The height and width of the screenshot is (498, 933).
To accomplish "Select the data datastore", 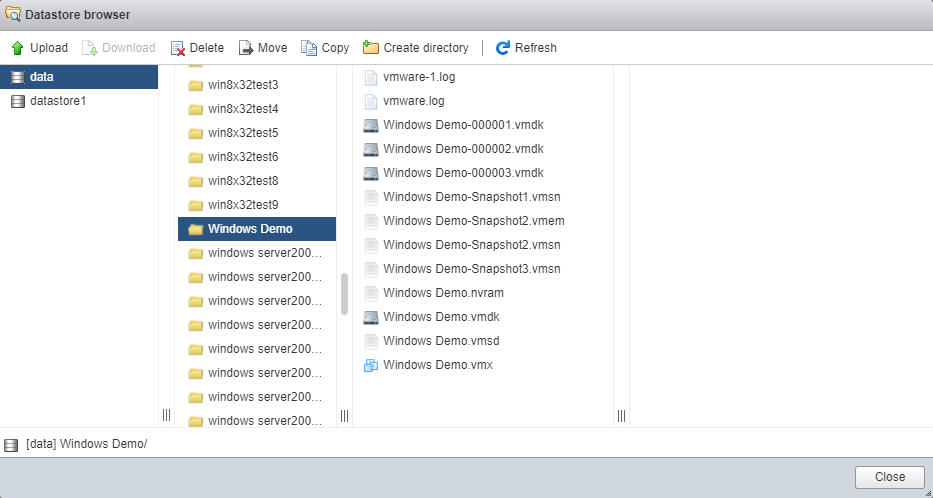I will (42, 77).
